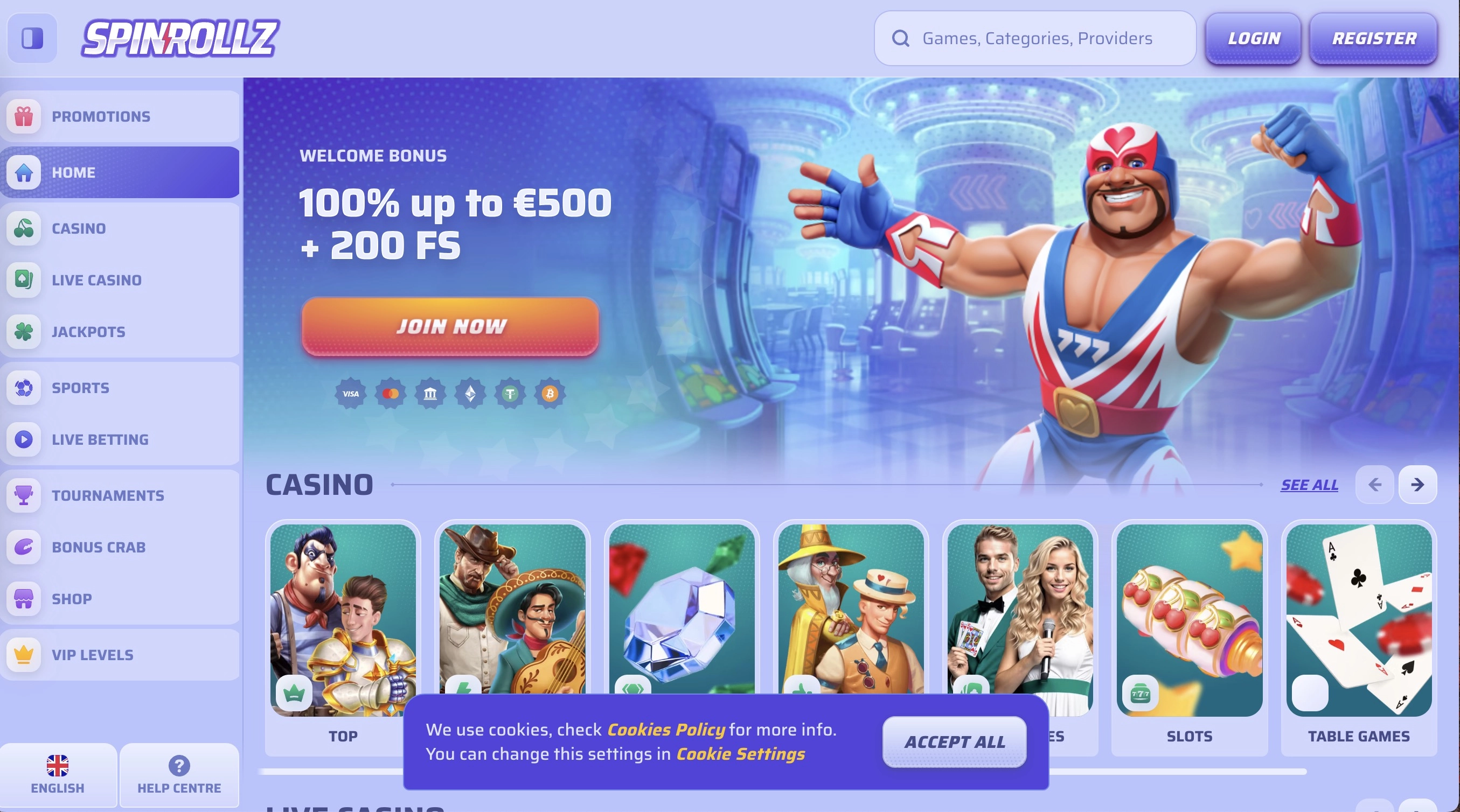
Task: Show next casino categories with right arrow
Action: tap(1417, 485)
